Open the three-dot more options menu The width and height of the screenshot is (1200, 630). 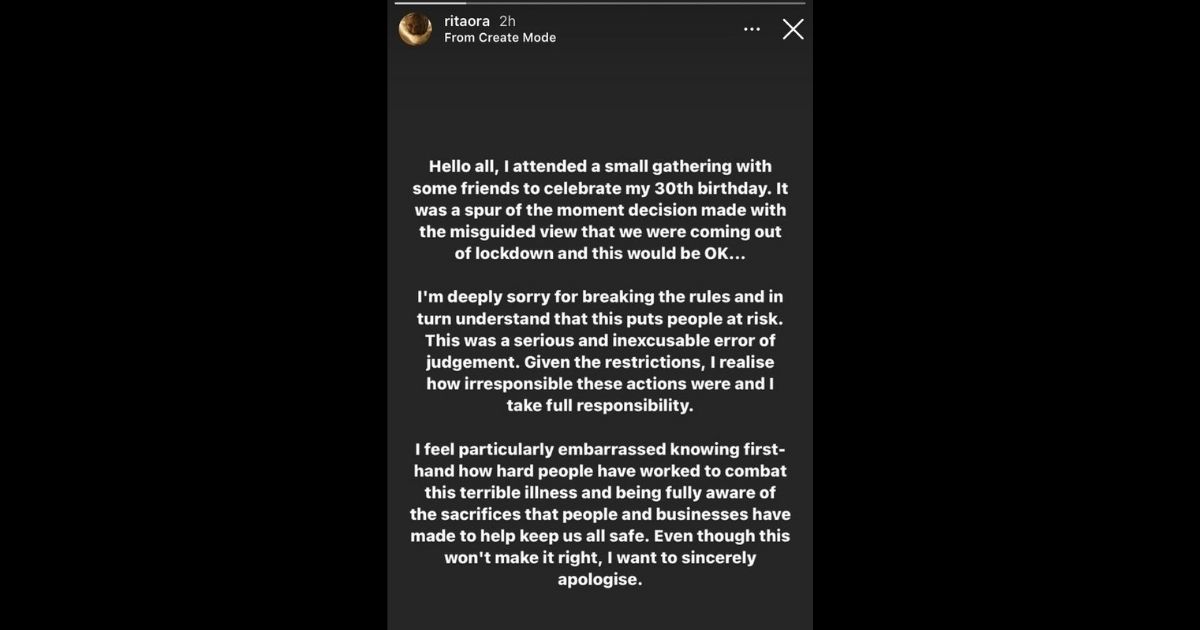[752, 29]
